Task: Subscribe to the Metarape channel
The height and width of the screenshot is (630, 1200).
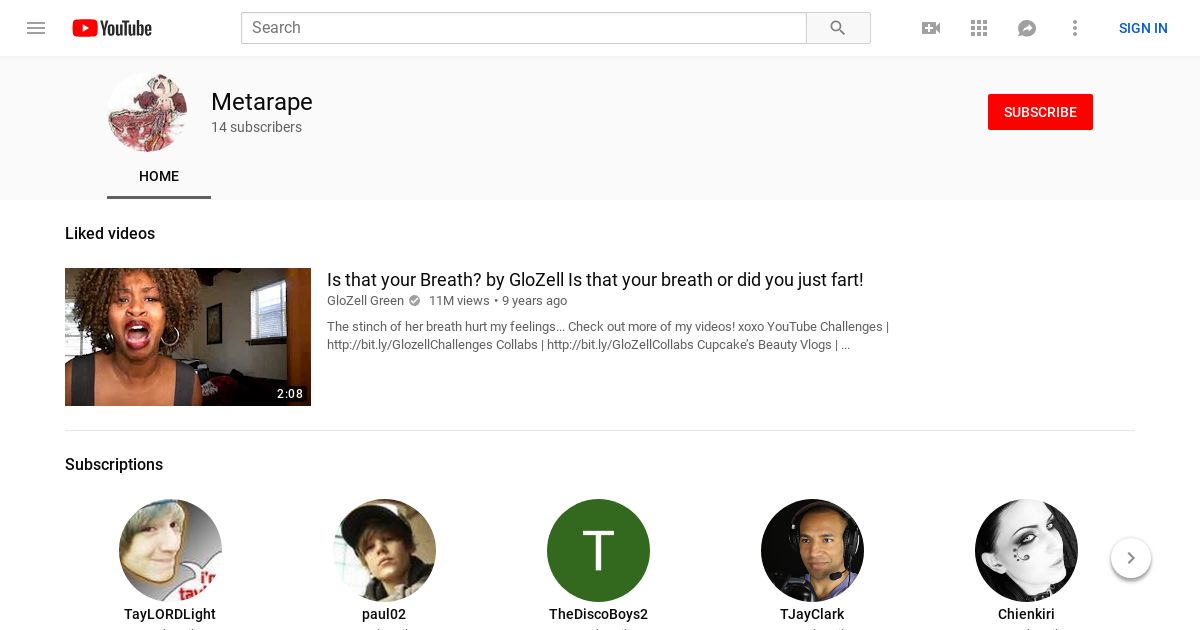Action: [1040, 112]
